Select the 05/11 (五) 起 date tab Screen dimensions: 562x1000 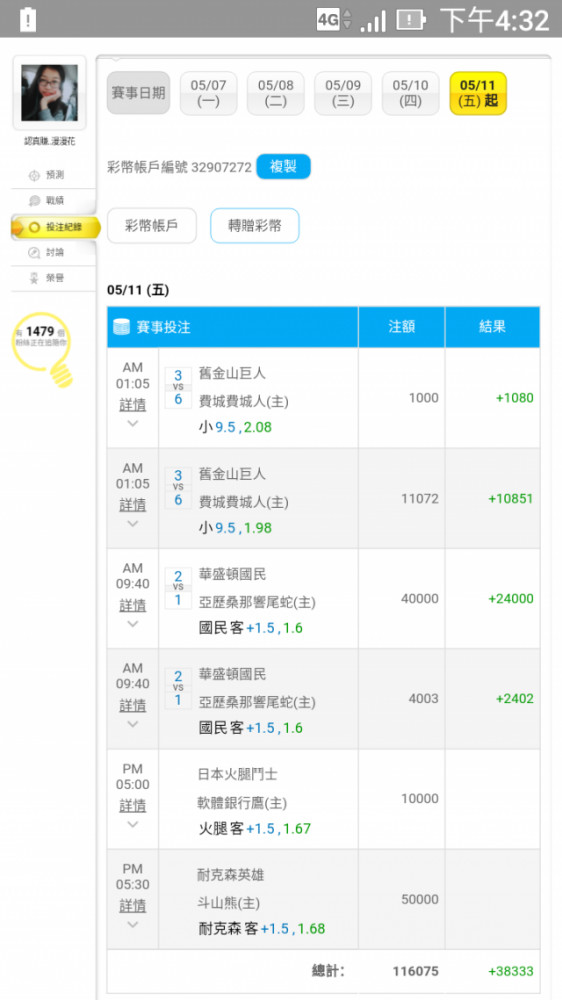(x=478, y=93)
